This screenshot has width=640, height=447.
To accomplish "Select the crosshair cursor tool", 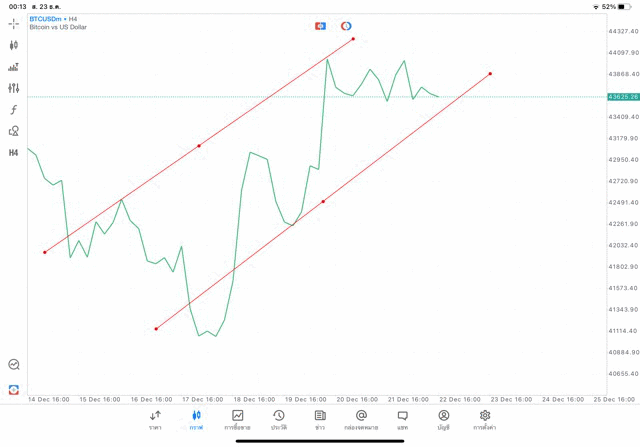I will point(14,23).
